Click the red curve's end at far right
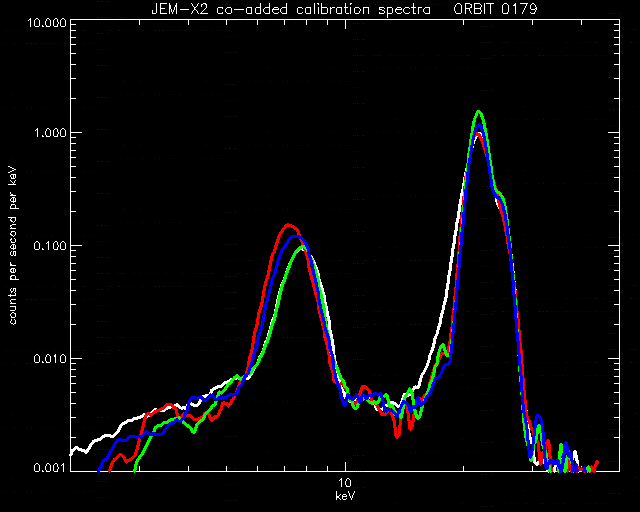640x512 pixels. [597, 463]
